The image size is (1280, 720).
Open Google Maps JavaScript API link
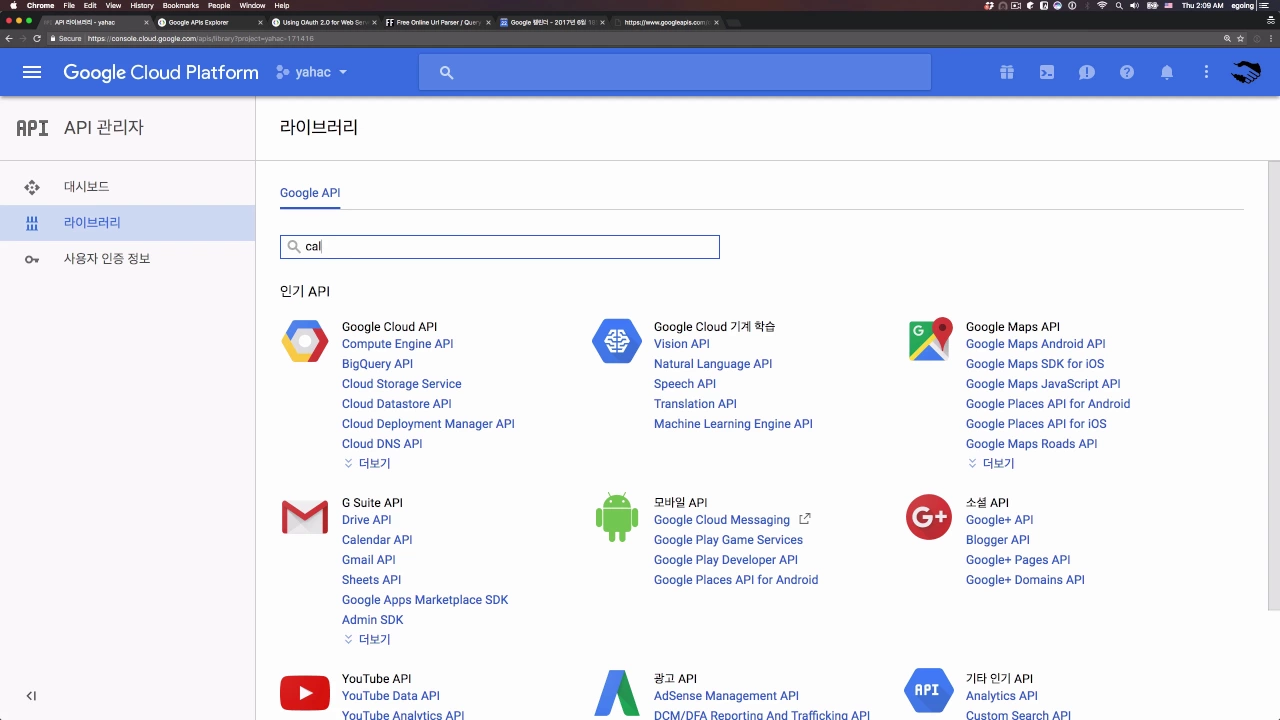click(x=1043, y=384)
